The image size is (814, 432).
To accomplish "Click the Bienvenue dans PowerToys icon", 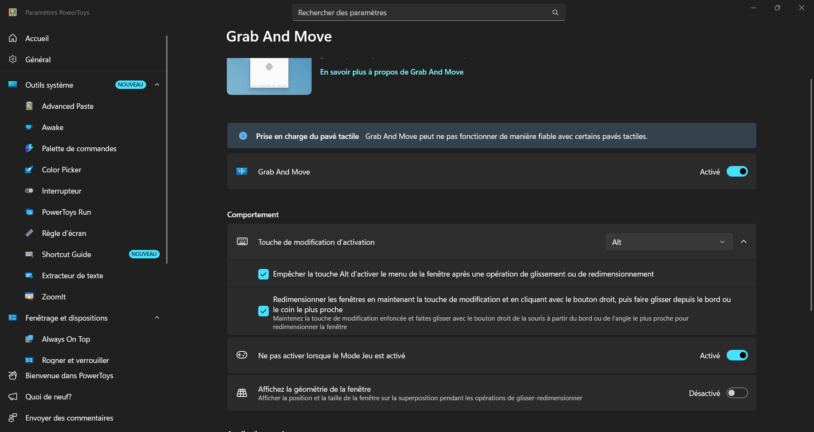I will pyautogui.click(x=13, y=375).
